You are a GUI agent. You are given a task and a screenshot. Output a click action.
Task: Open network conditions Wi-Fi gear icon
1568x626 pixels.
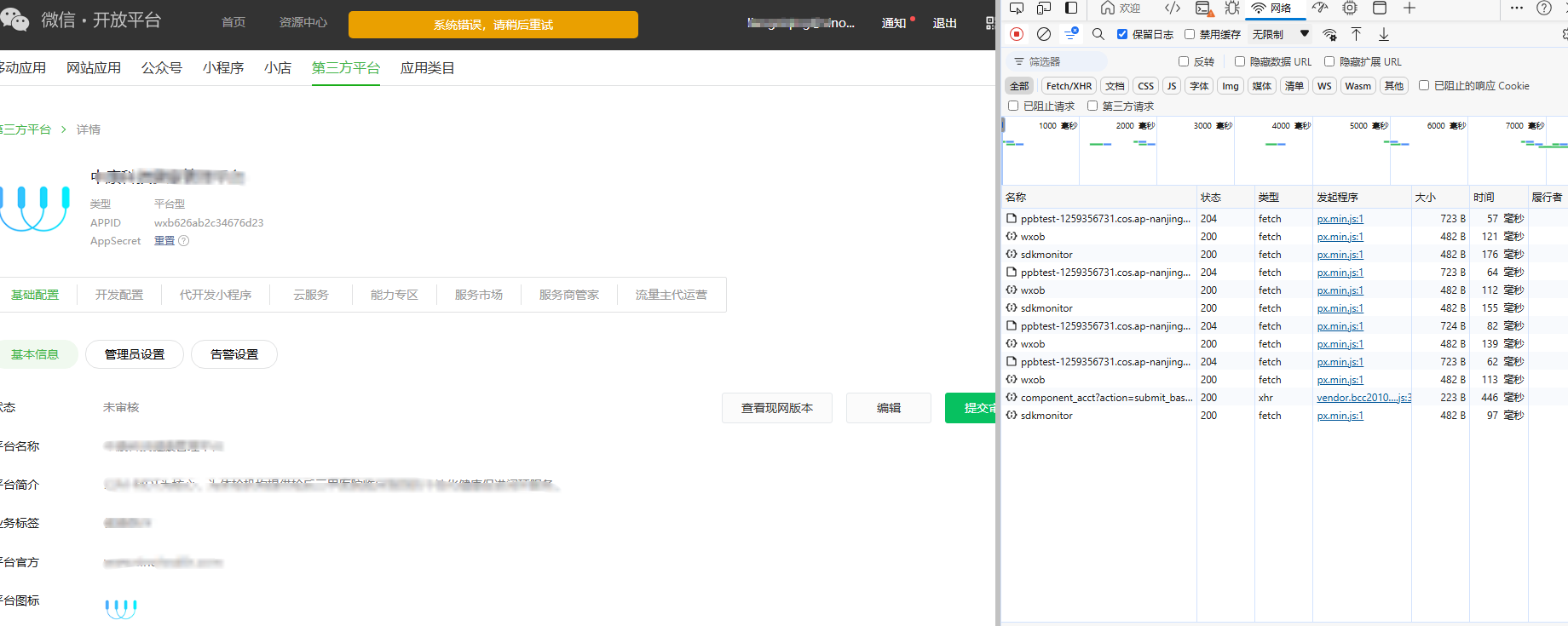pyautogui.click(x=1329, y=34)
